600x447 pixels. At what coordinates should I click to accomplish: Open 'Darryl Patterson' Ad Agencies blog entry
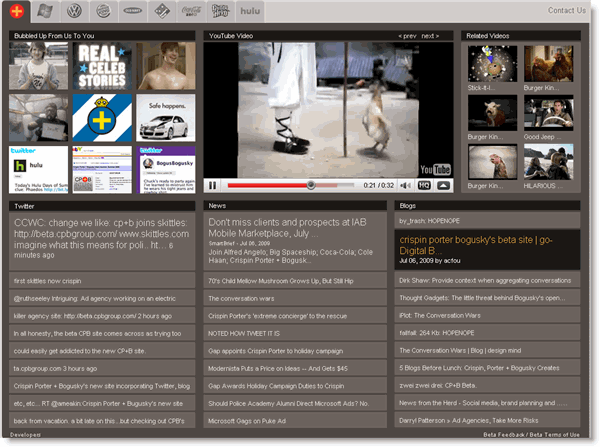[488, 420]
